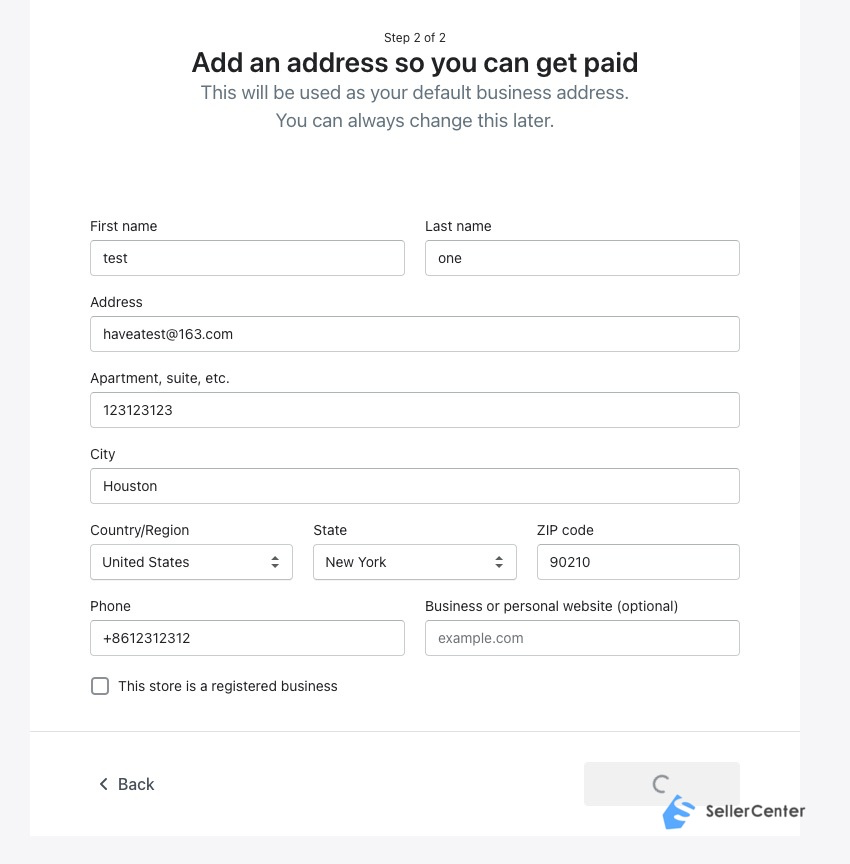Click the Last name field containing one
The height and width of the screenshot is (864, 850).
[582, 258]
